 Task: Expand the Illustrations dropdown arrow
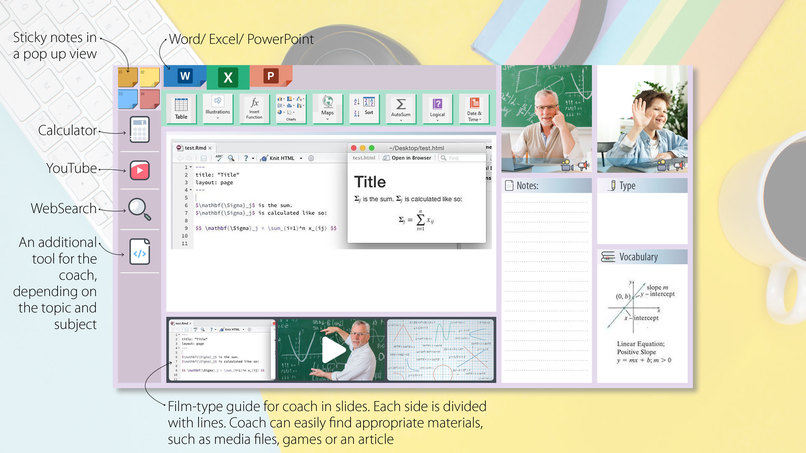[217, 118]
